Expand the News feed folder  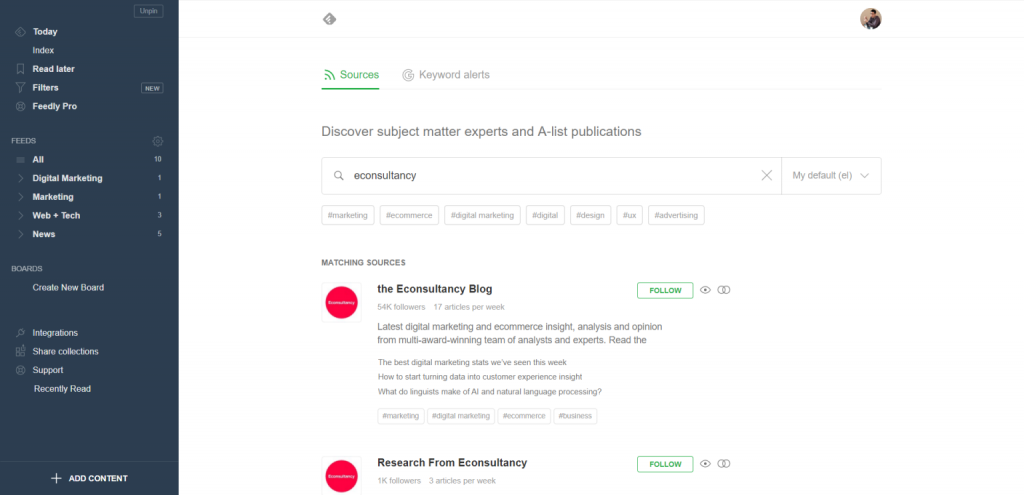pyautogui.click(x=21, y=234)
